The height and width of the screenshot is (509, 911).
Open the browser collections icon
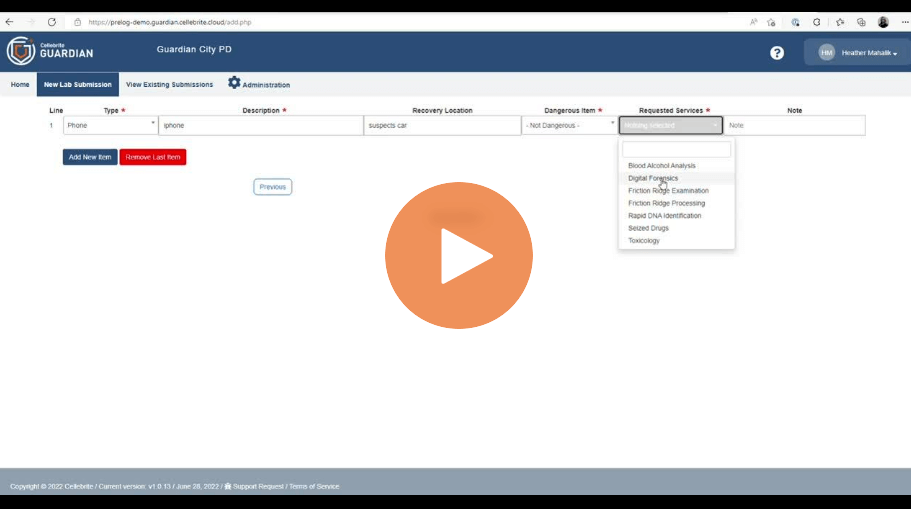861,22
